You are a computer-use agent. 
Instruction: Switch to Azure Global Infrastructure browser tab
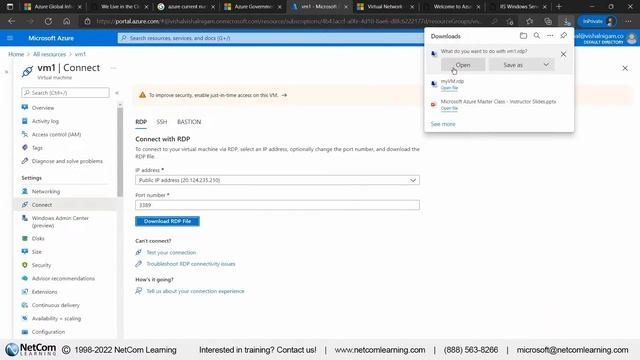pos(52,7)
